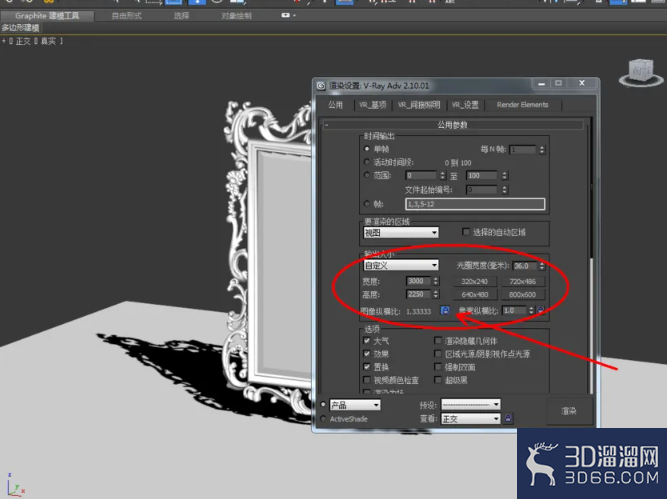This screenshot has width=667, height=499.
Task: Click the ViewCube in the viewport
Action: point(641,73)
